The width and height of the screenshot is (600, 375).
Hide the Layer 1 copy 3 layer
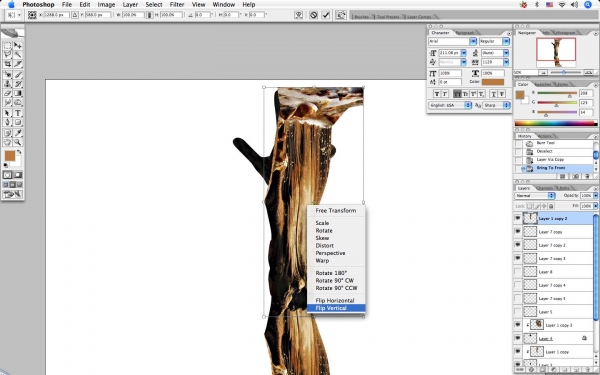(518, 325)
